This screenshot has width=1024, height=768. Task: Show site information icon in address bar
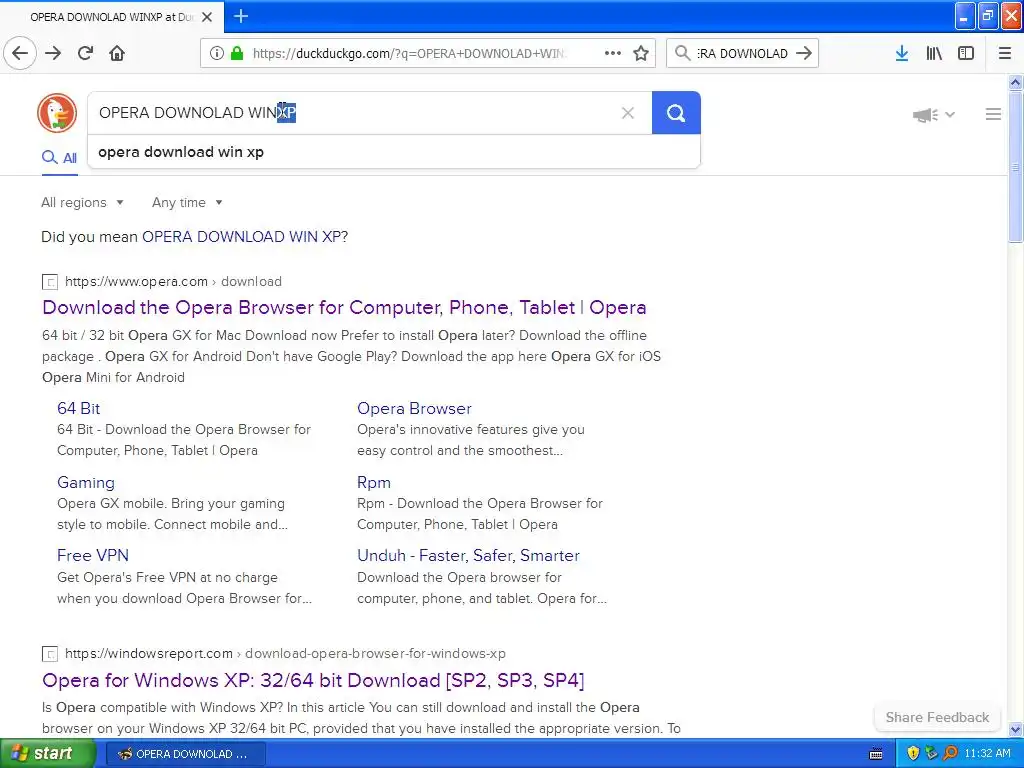point(216,53)
